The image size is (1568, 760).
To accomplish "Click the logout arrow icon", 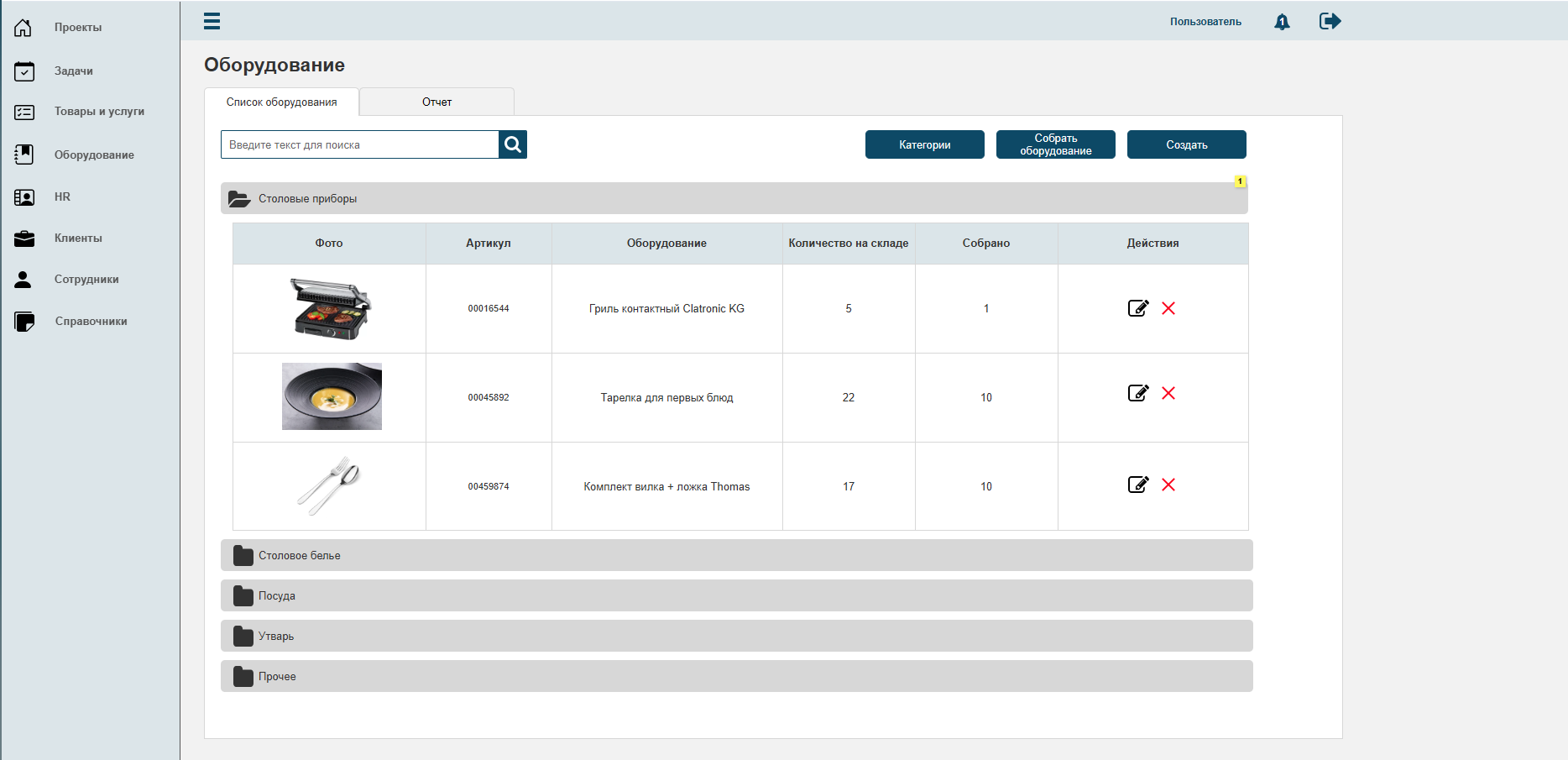I will (1330, 21).
